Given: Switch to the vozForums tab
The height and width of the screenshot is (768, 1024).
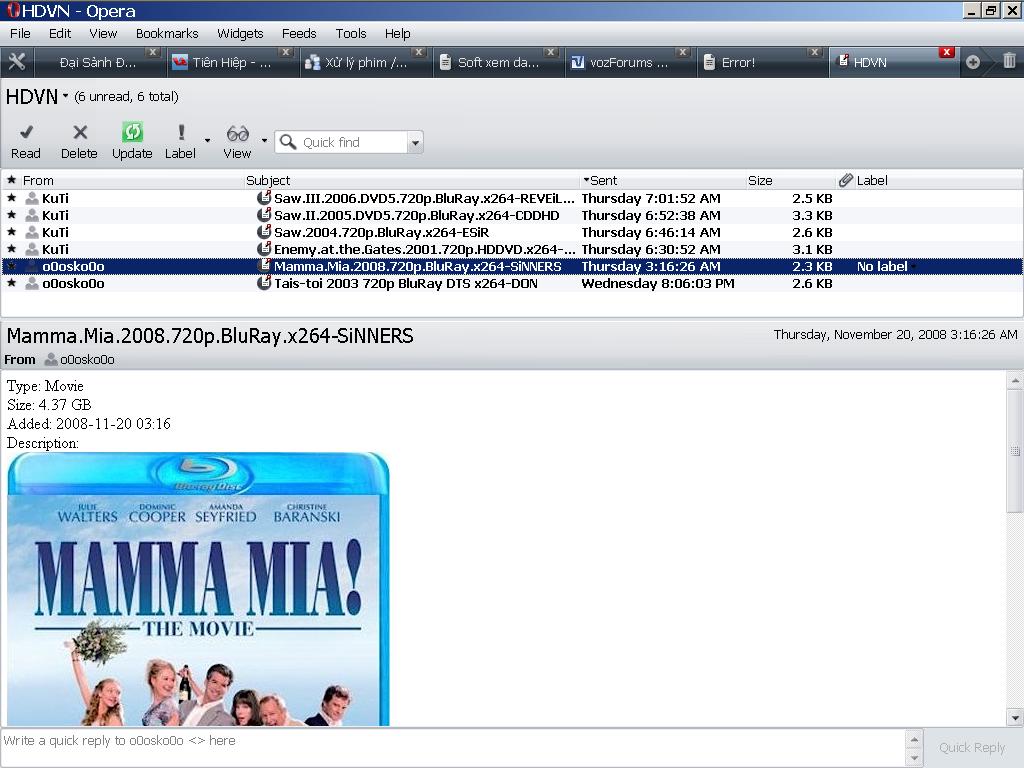Looking at the screenshot, I should click(x=628, y=62).
